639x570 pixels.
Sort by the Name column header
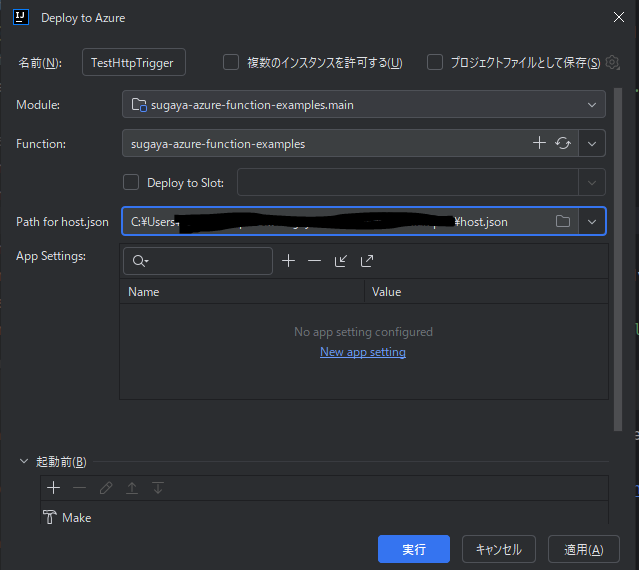[x=242, y=292]
